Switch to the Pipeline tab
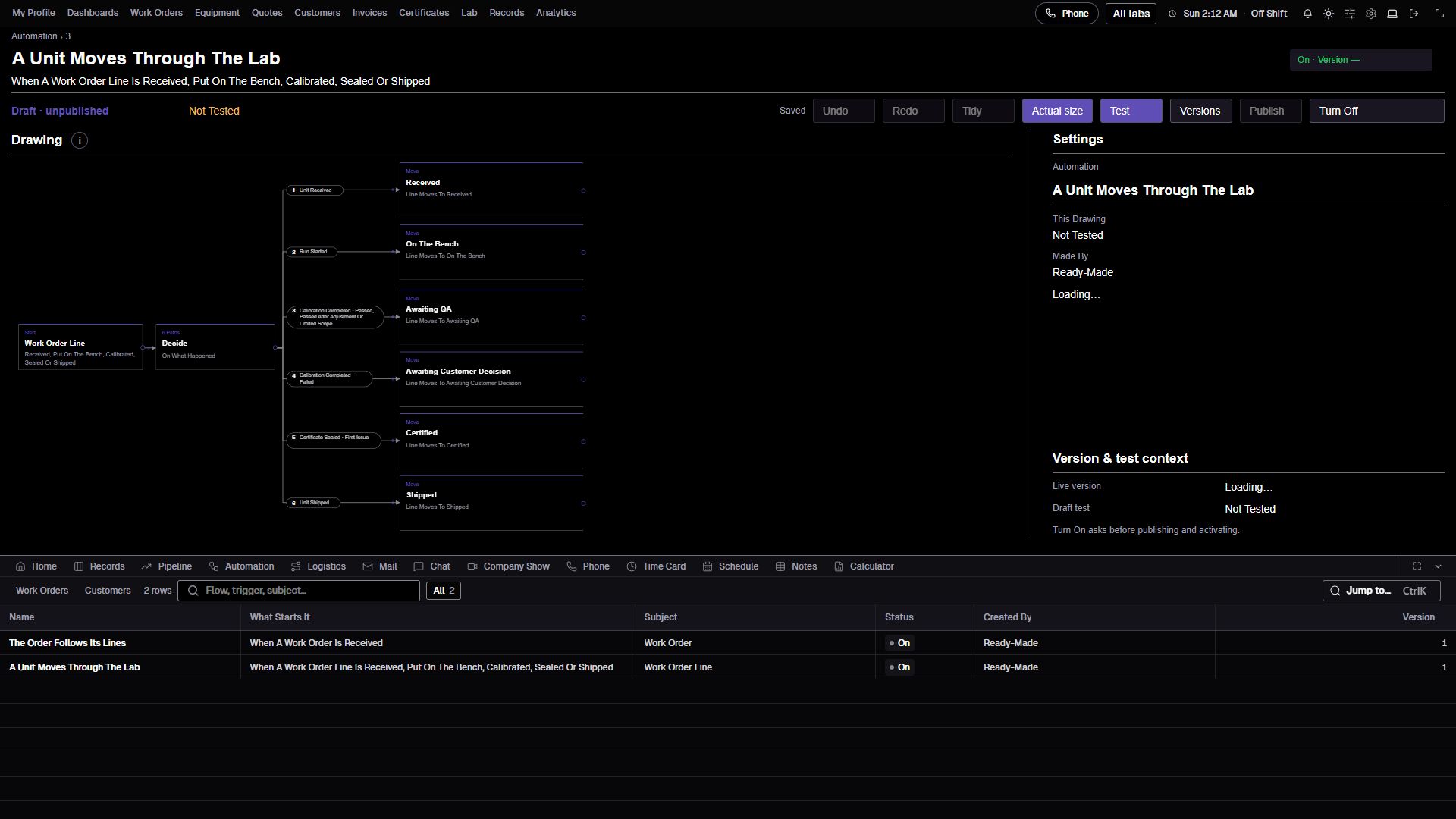 click(x=166, y=566)
